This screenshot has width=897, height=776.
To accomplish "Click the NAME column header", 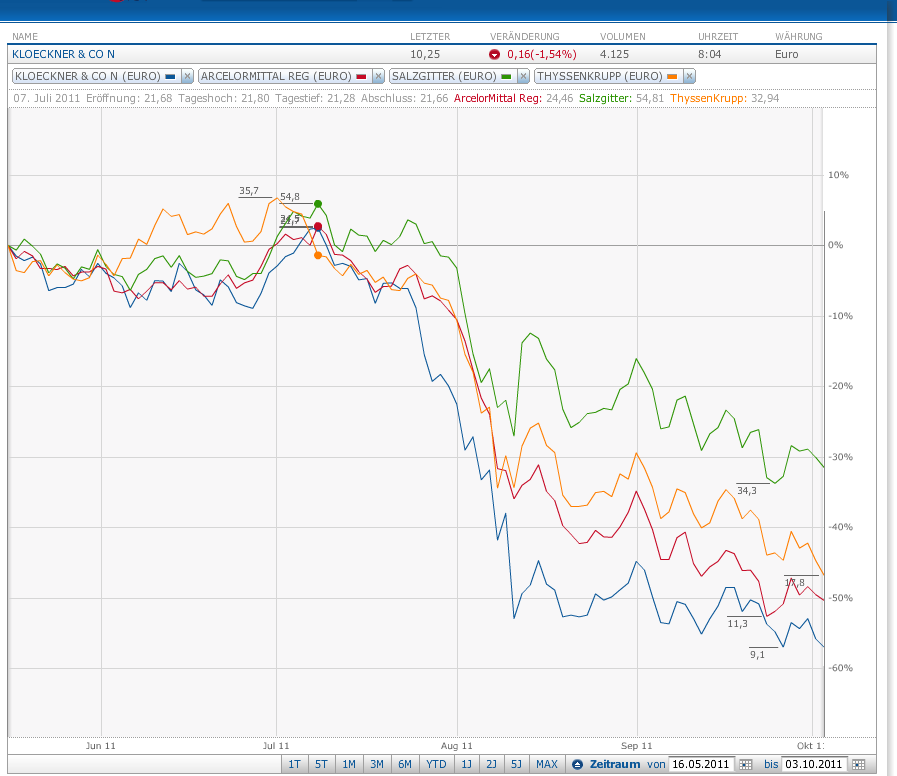I will coord(25,37).
